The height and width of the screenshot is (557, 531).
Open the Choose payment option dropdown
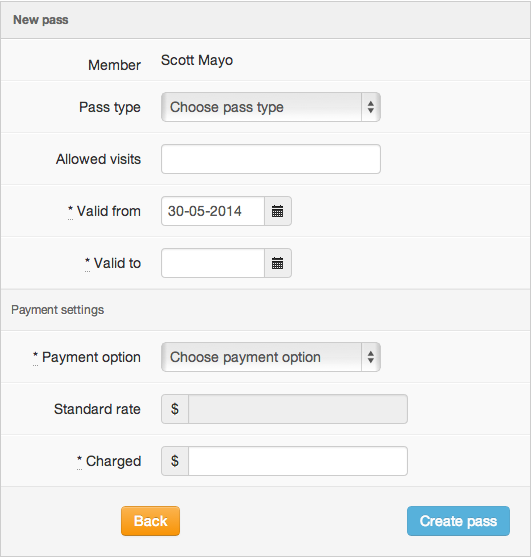pyautogui.click(x=271, y=357)
